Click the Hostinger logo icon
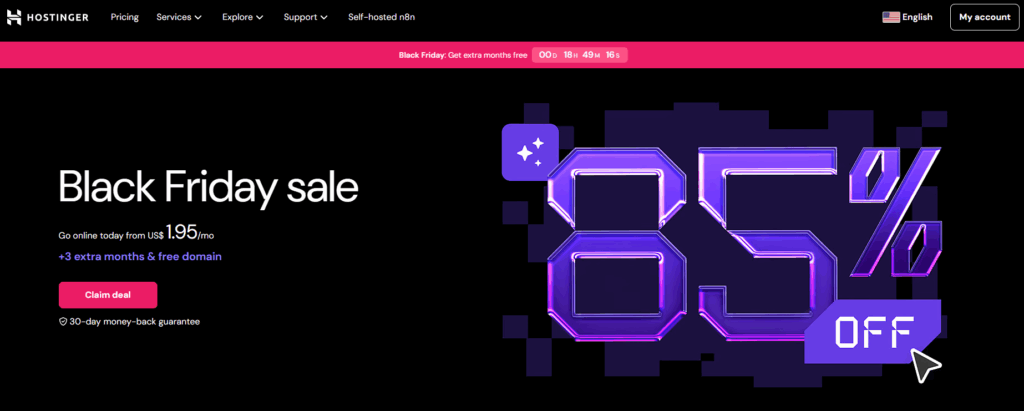Screen dimensions: 1024x411 pos(14,17)
